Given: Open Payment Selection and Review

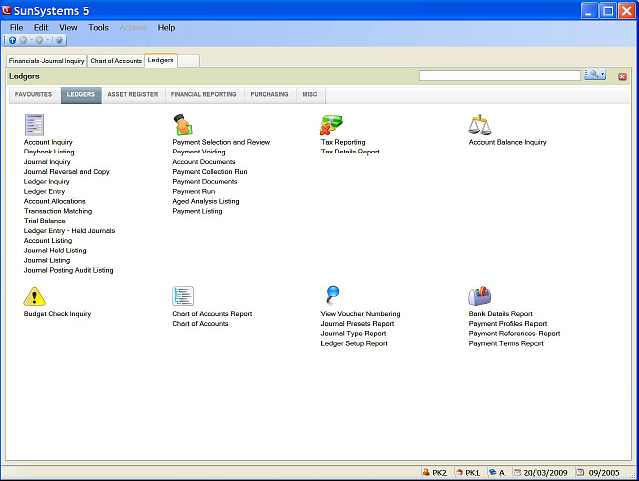Looking at the screenshot, I should coord(221,142).
